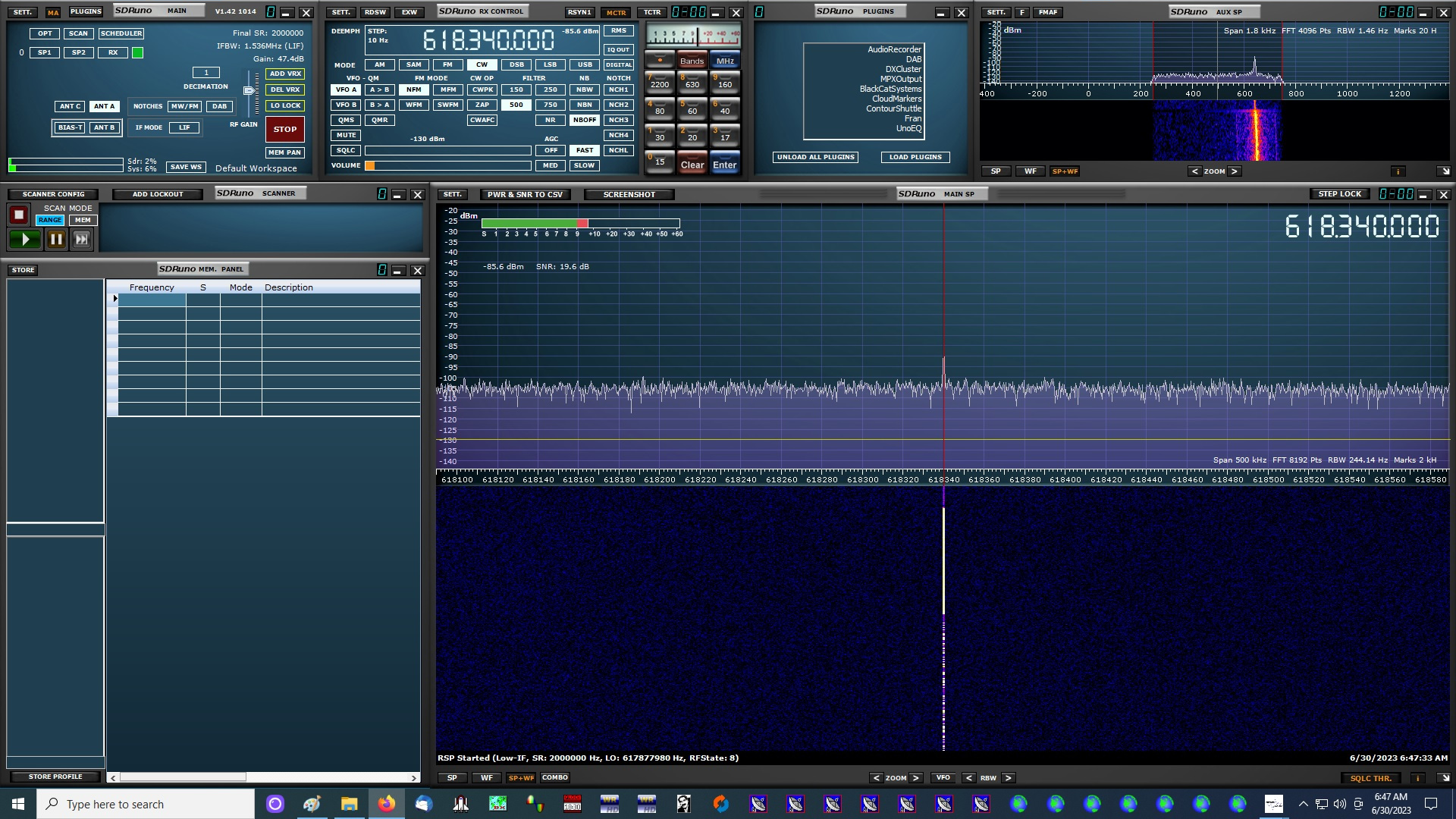Pause the scanner
1456x819 pixels.
56,240
